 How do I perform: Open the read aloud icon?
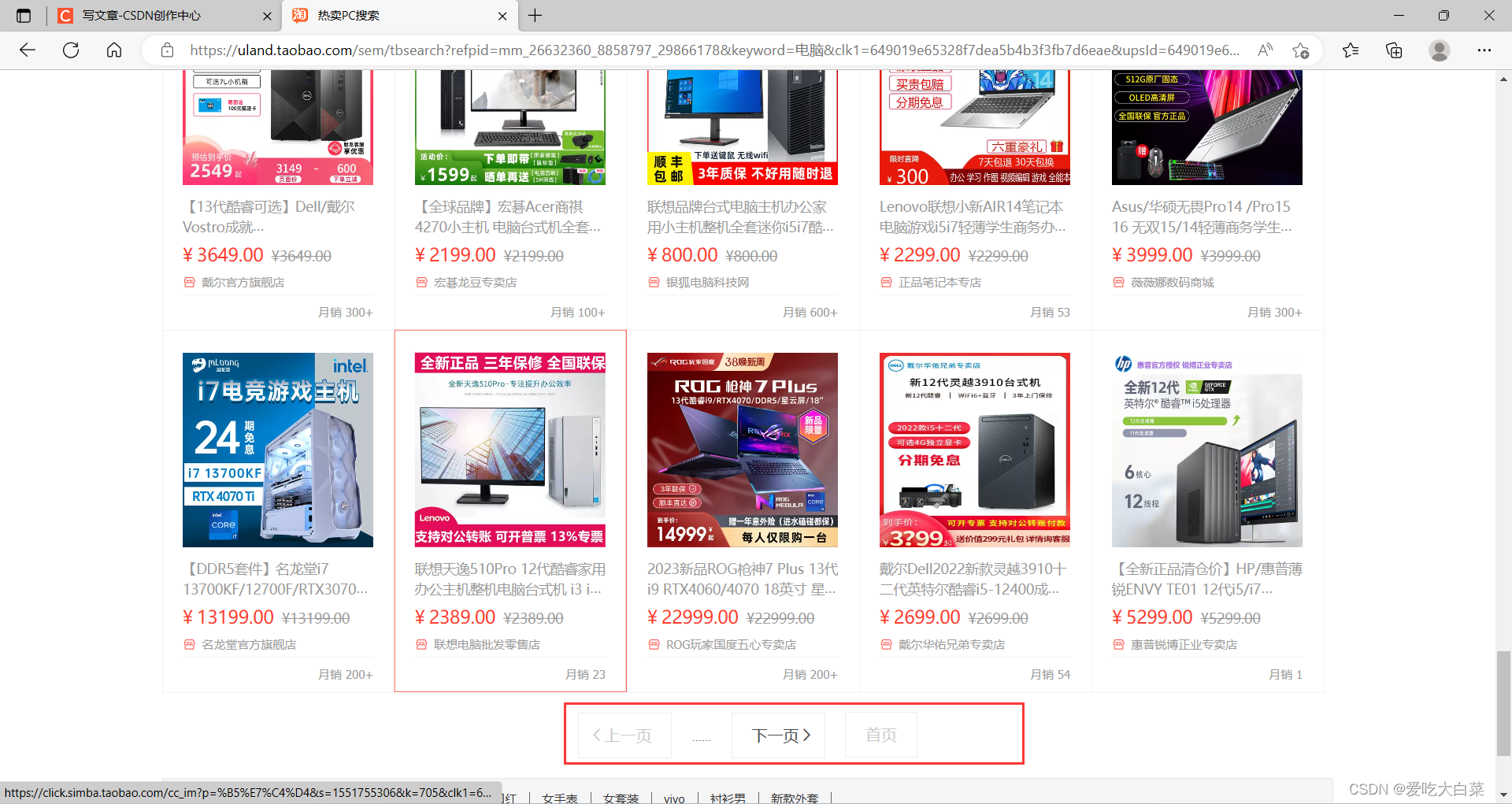pyautogui.click(x=1265, y=50)
